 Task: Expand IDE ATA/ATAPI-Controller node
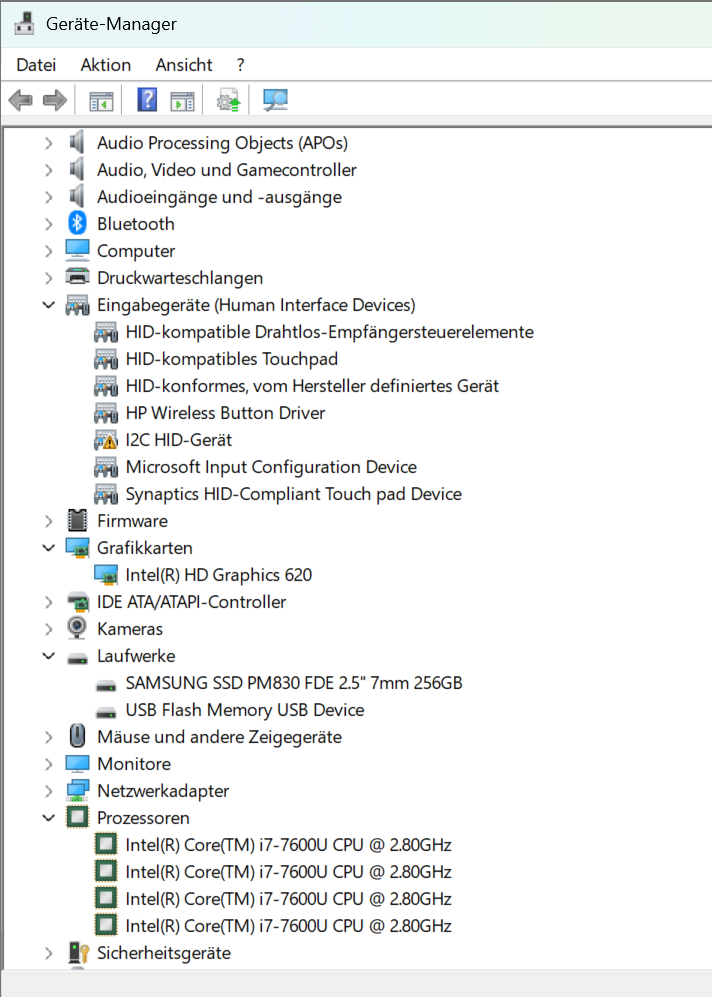pyautogui.click(x=48, y=602)
